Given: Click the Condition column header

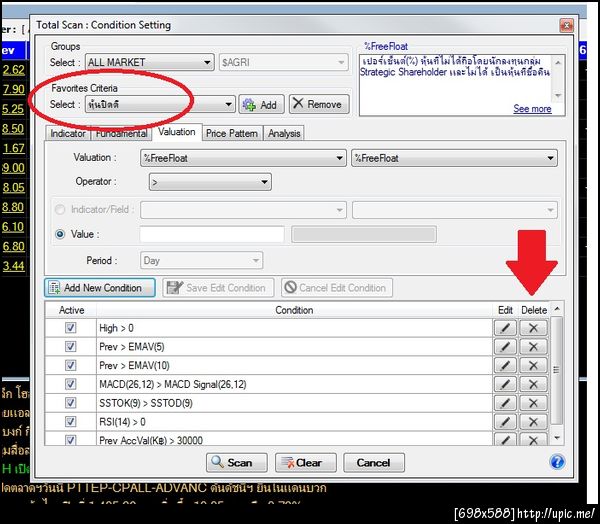Looking at the screenshot, I should (x=294, y=310).
